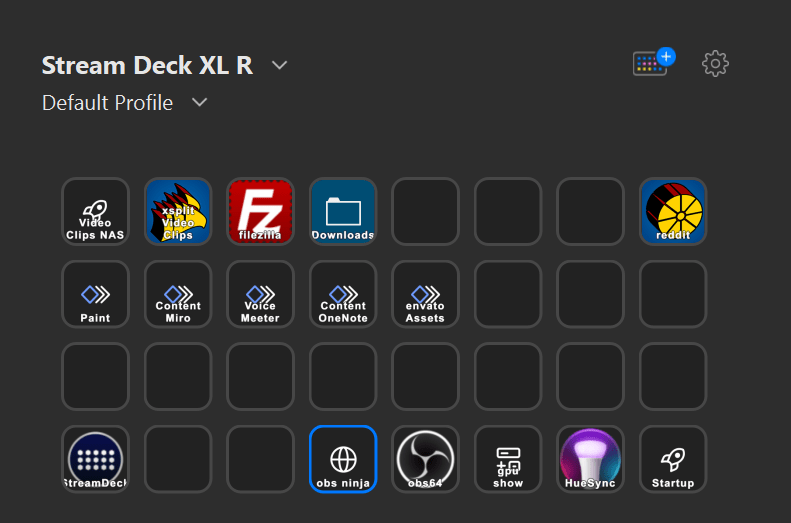Select the empty key right of Downloads
This screenshot has width=791, height=523.
pyautogui.click(x=425, y=211)
